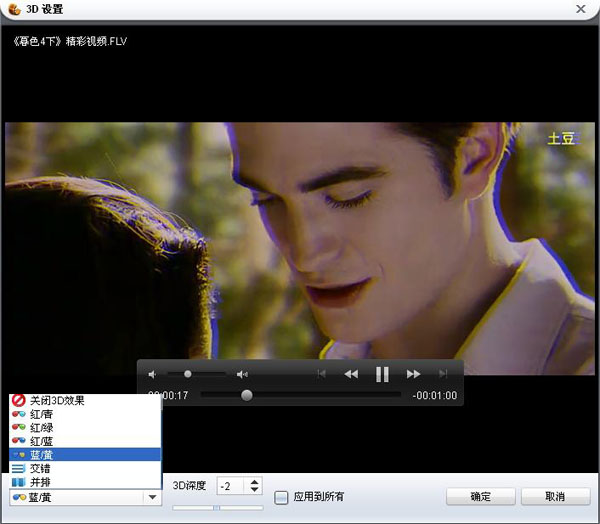Collapse the 3D mode dropdown arrow
This screenshot has height=524, width=600.
click(152, 497)
